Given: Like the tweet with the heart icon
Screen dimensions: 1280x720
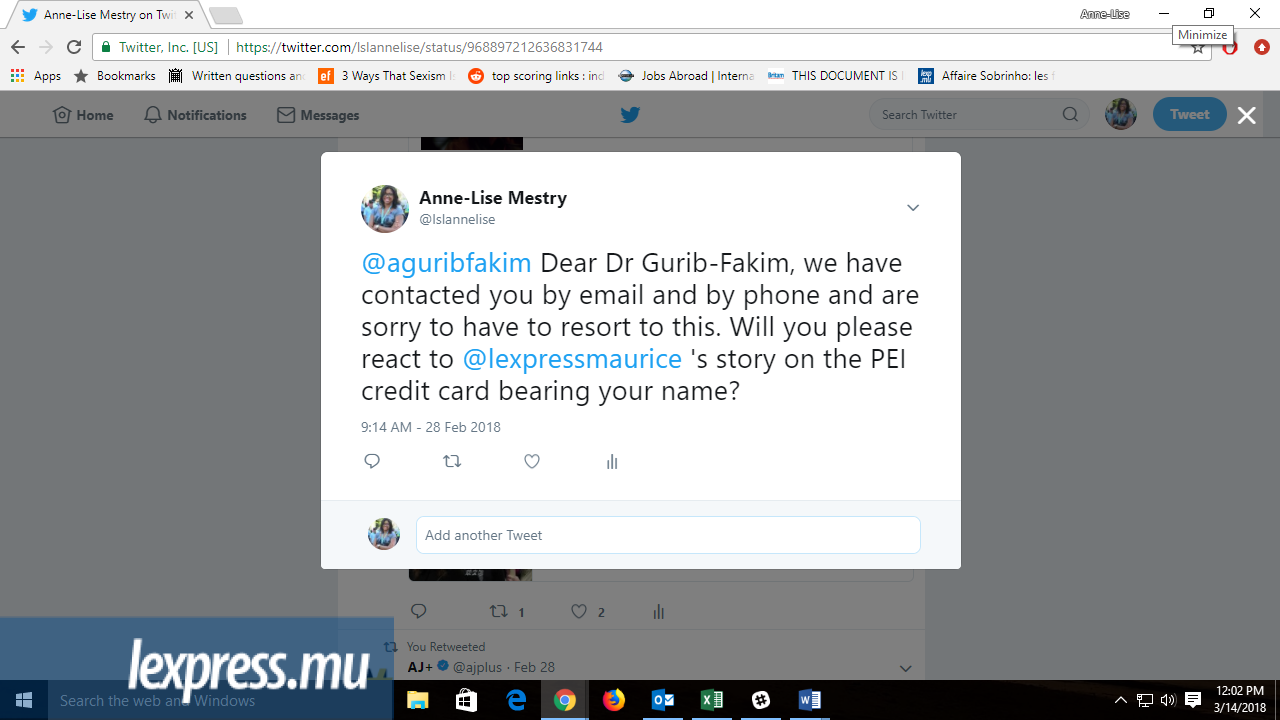Looking at the screenshot, I should coord(532,461).
